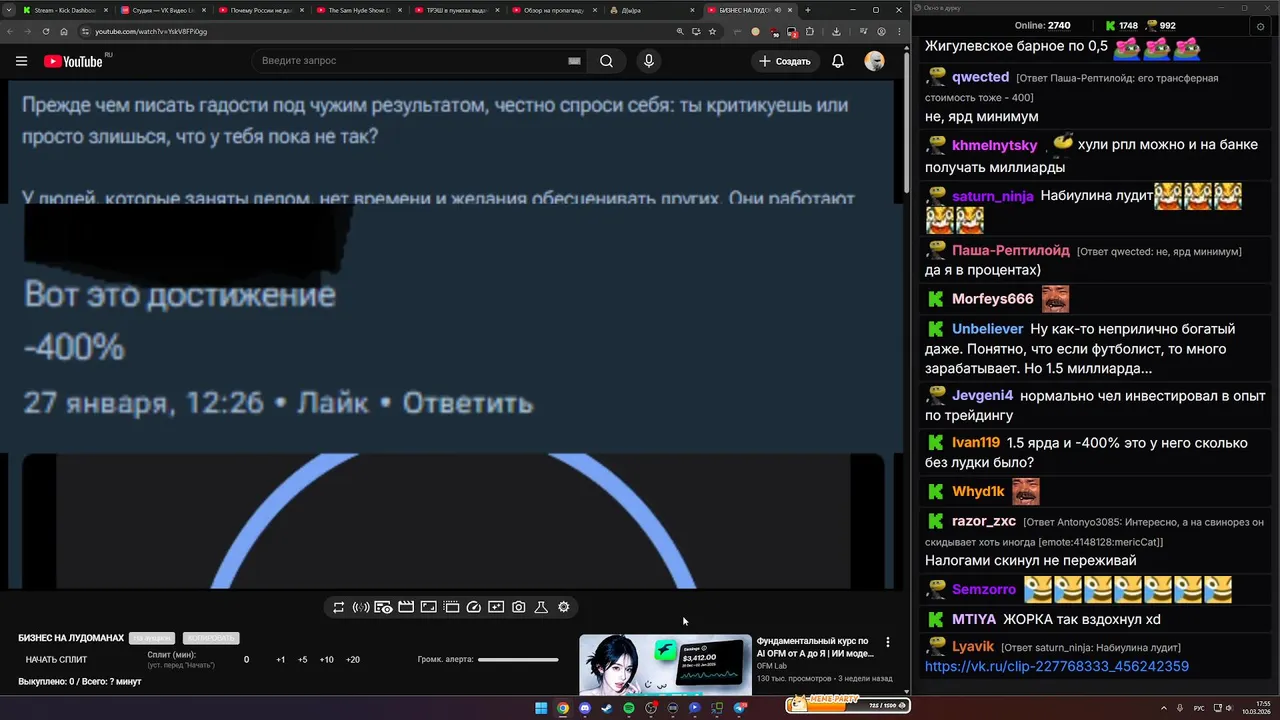The height and width of the screenshot is (720, 1280).
Task: Click the НАЧАТЬ СПЛИТ button
Action: 56,660
